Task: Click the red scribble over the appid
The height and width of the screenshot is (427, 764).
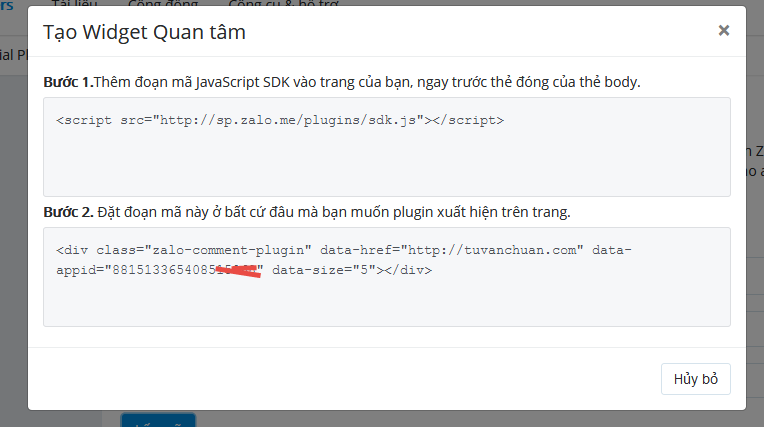Action: point(238,271)
